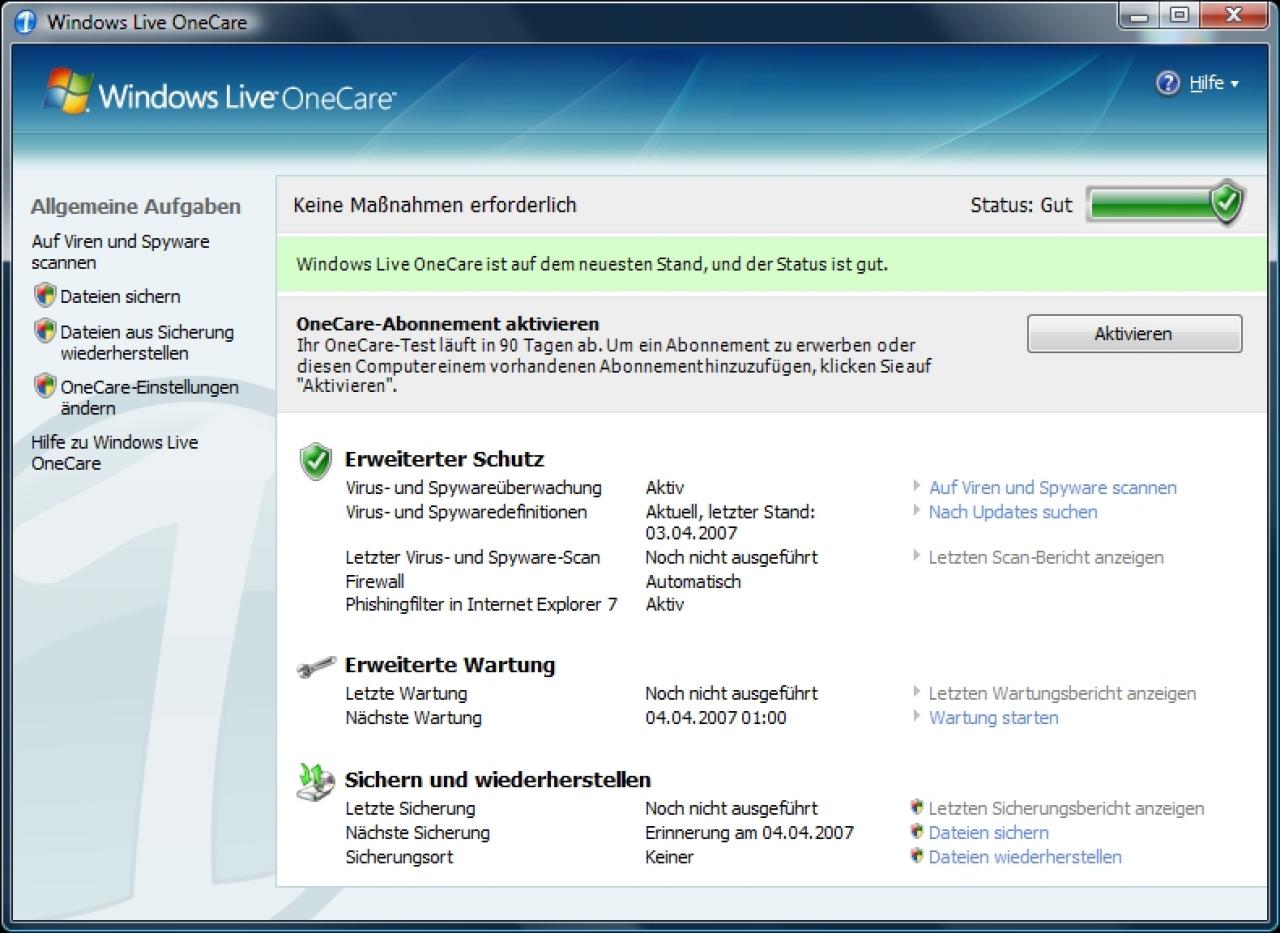Click Letzten Sicherungsbericht anzeigen
The image size is (1280, 933).
[x=1066, y=808]
